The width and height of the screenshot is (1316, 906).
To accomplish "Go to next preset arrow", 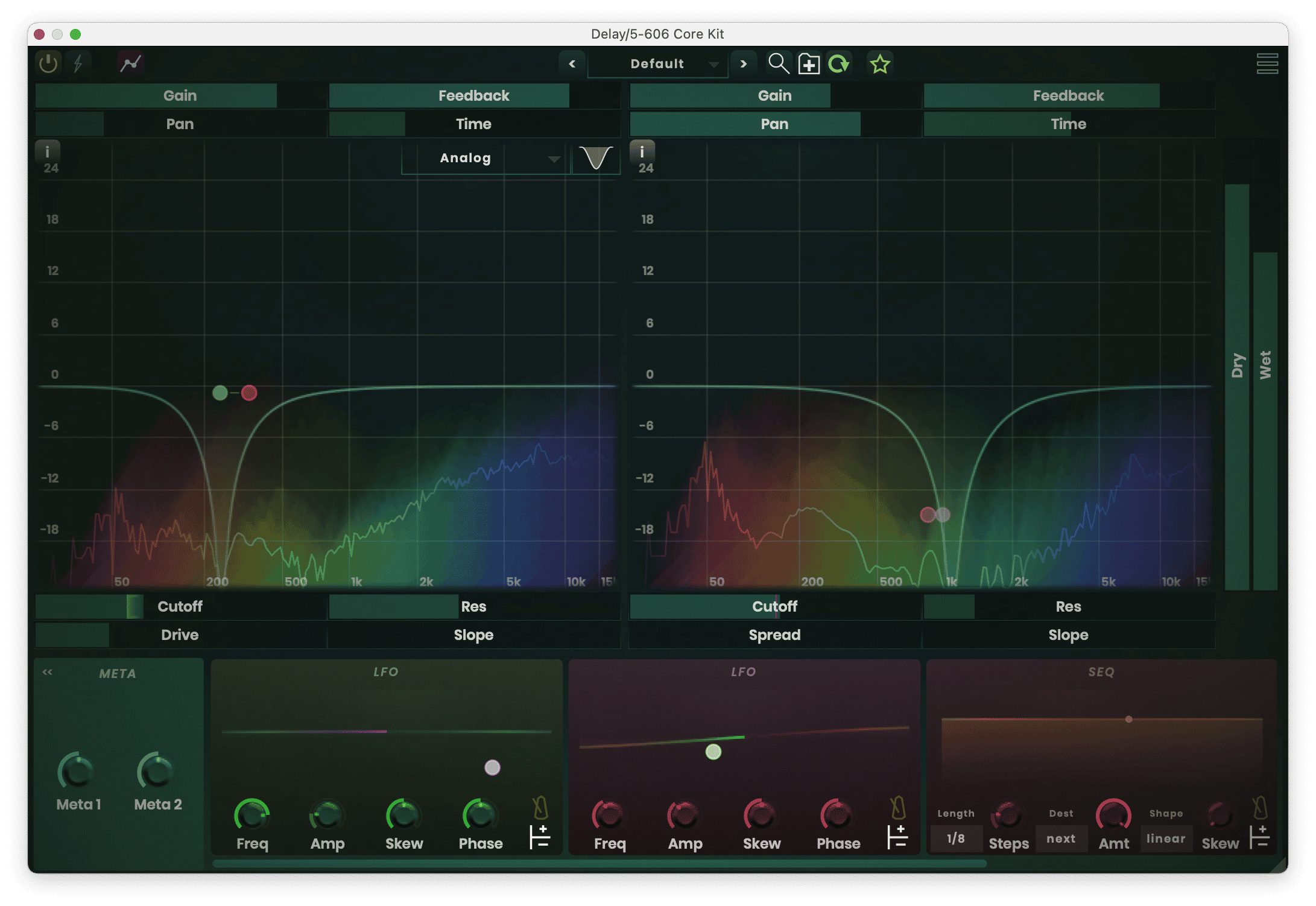I will click(744, 64).
